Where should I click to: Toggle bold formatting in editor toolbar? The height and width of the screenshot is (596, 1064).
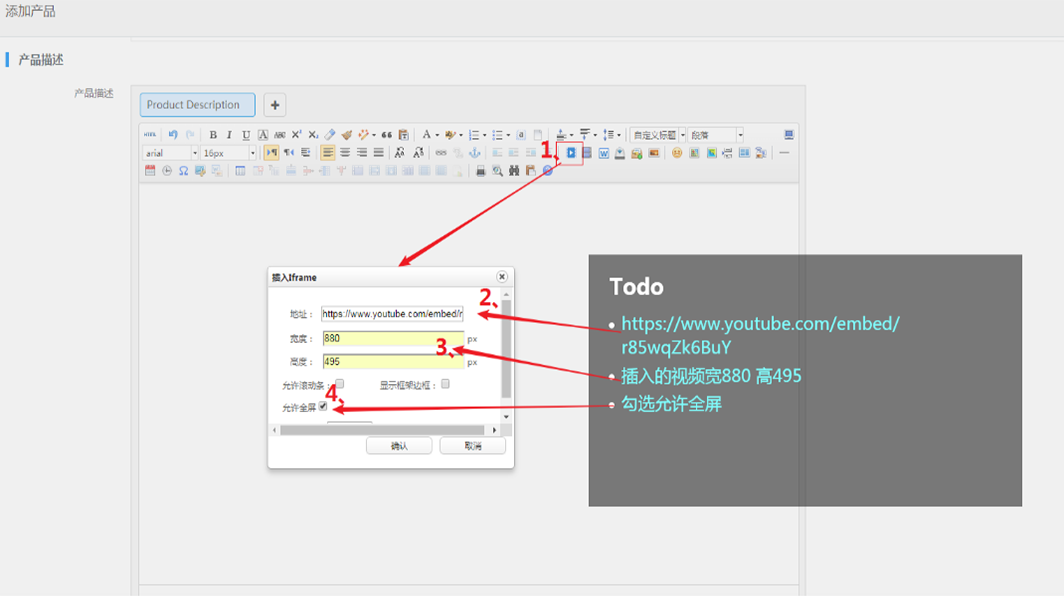(x=213, y=135)
